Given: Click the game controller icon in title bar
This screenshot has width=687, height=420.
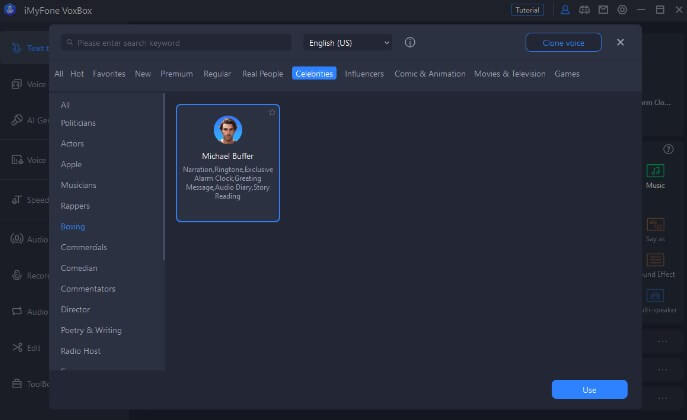Looking at the screenshot, I should (584, 10).
